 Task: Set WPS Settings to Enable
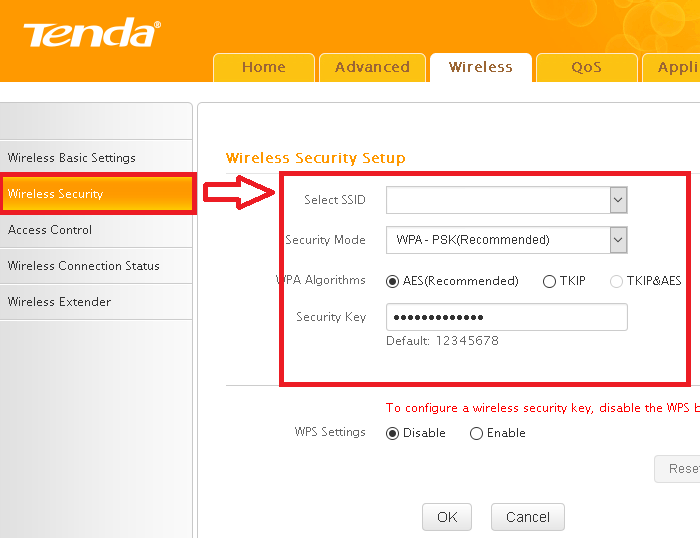(476, 434)
